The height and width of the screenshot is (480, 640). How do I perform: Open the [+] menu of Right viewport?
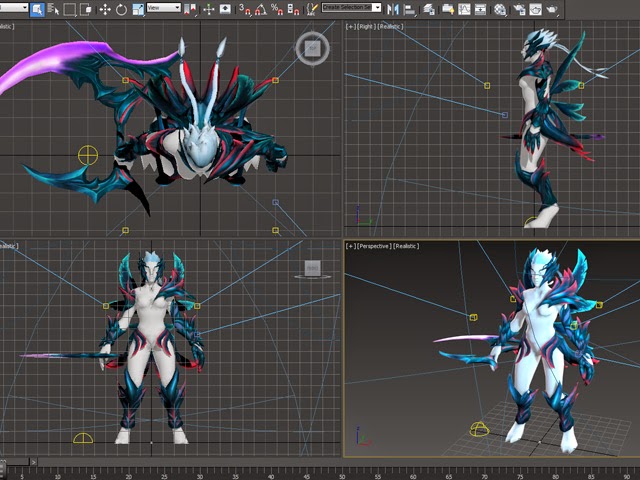tap(351, 27)
